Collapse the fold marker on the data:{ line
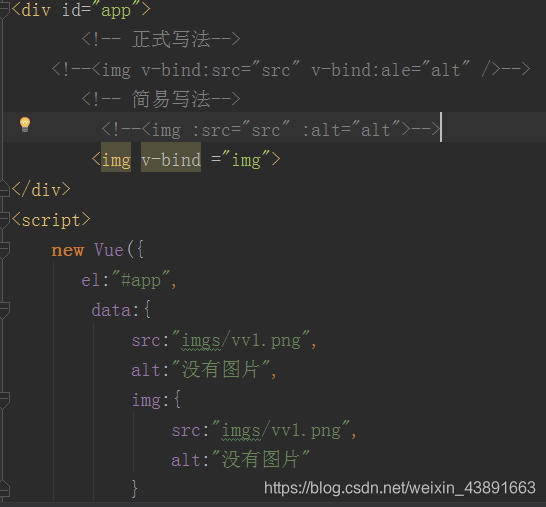The width and height of the screenshot is (546, 507). pyautogui.click(x=4, y=310)
